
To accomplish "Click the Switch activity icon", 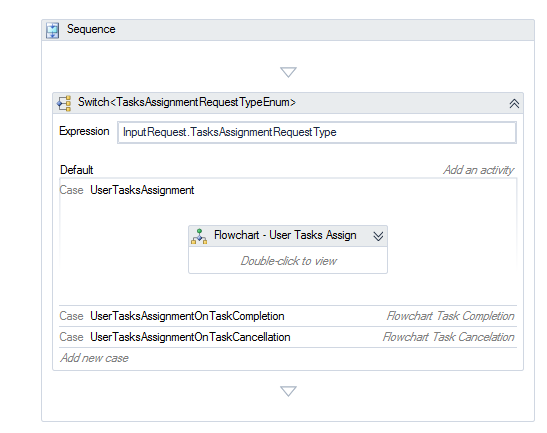I will pos(64,103).
